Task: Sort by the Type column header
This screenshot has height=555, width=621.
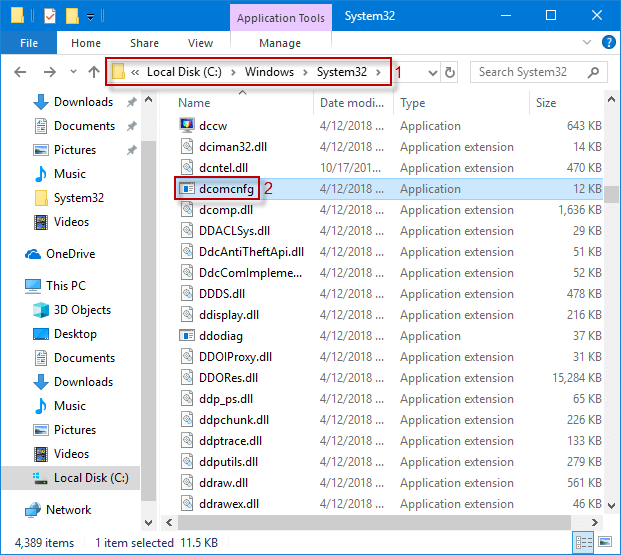Action: (413, 103)
